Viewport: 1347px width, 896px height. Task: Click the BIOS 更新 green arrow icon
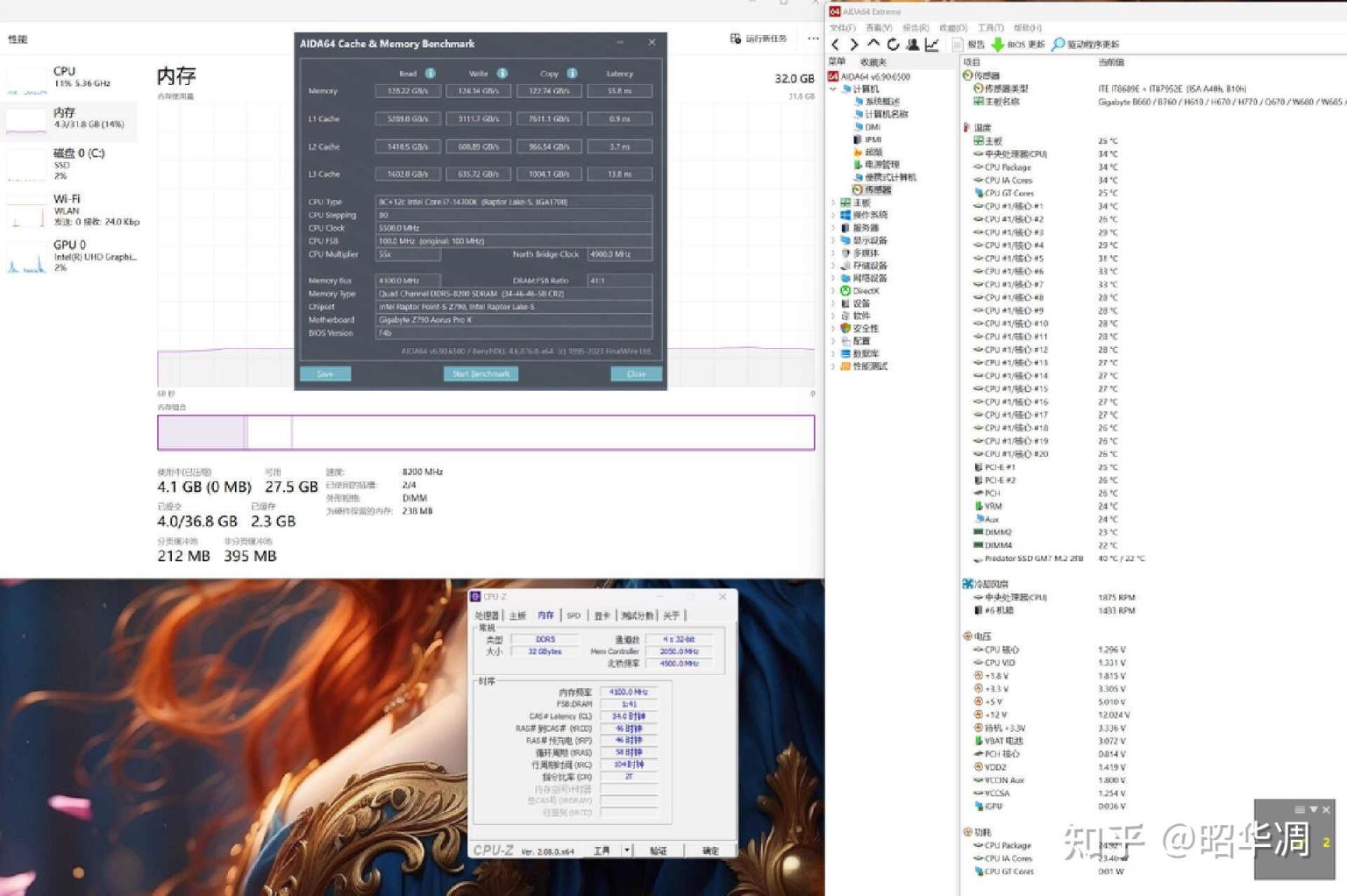coord(998,44)
